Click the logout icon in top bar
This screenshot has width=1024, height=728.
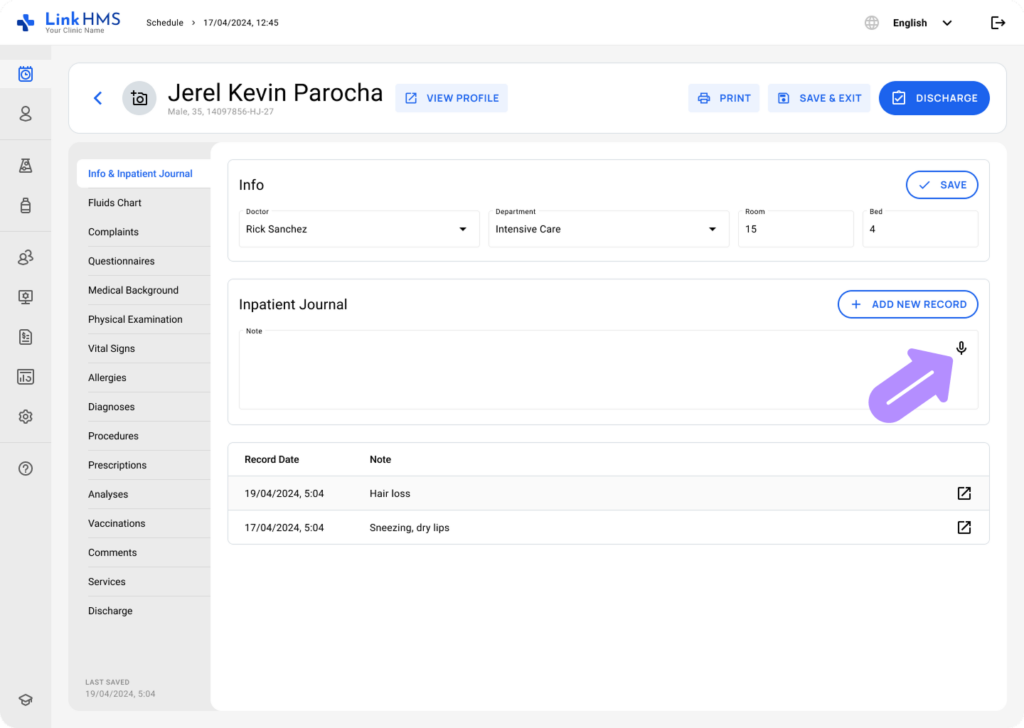pos(997,23)
